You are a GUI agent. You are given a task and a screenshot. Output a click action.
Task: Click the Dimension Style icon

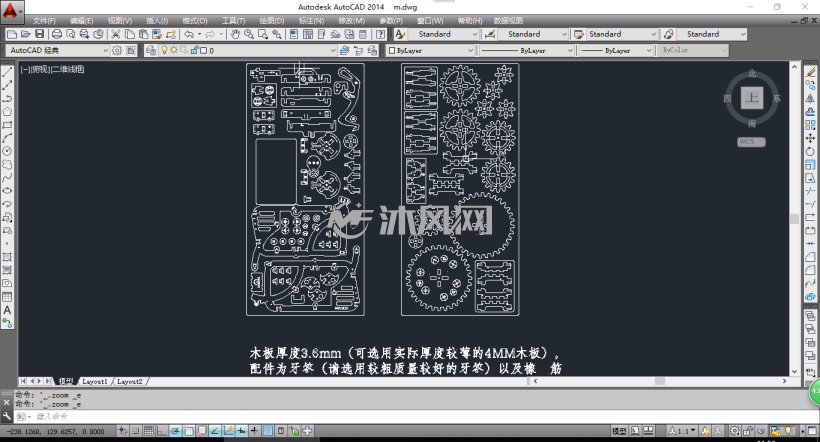[x=490, y=34]
